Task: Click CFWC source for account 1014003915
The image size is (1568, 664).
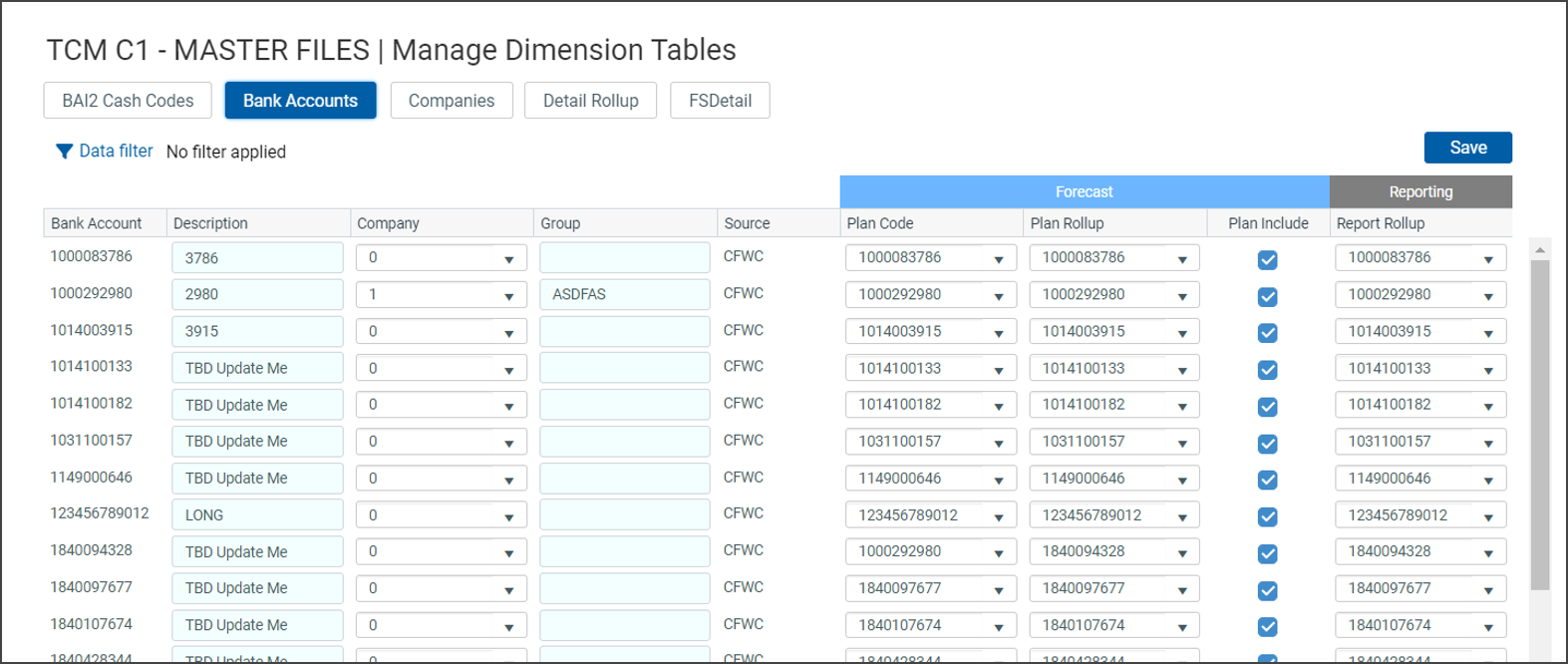Action: (x=744, y=330)
